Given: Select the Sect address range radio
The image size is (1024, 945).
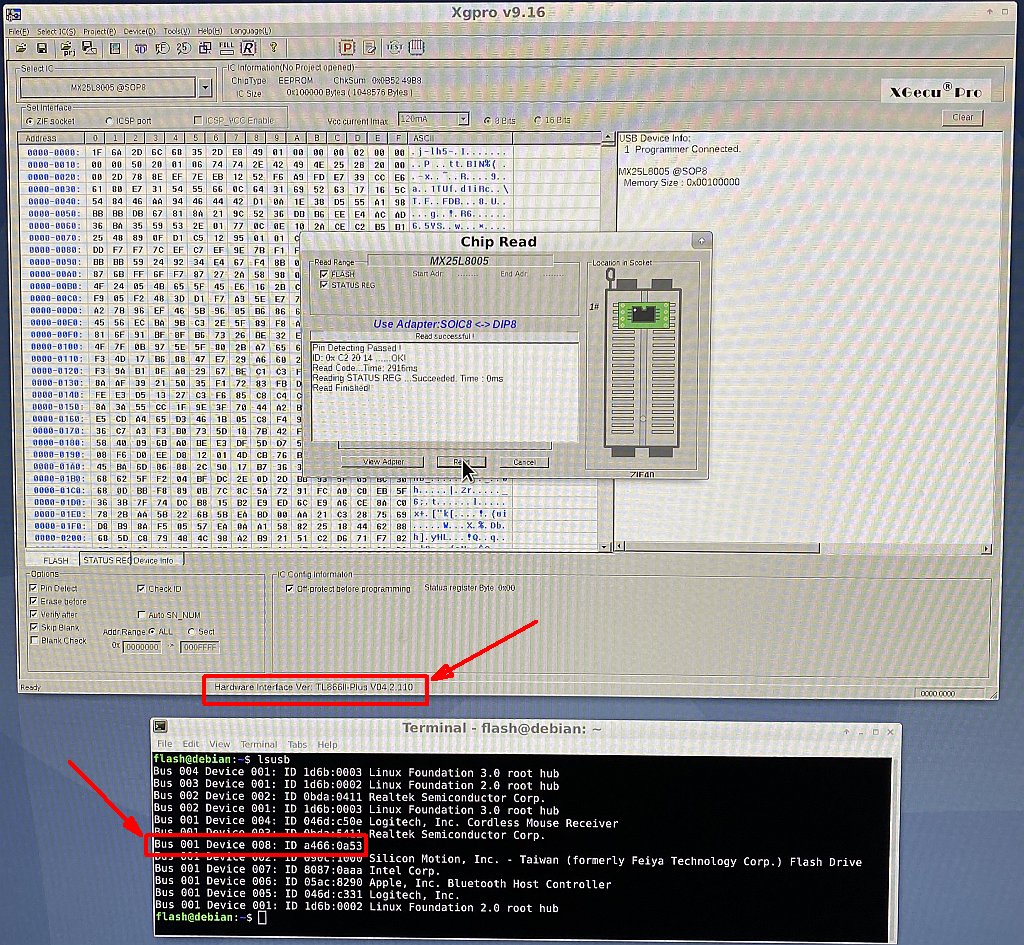Looking at the screenshot, I should [x=191, y=632].
